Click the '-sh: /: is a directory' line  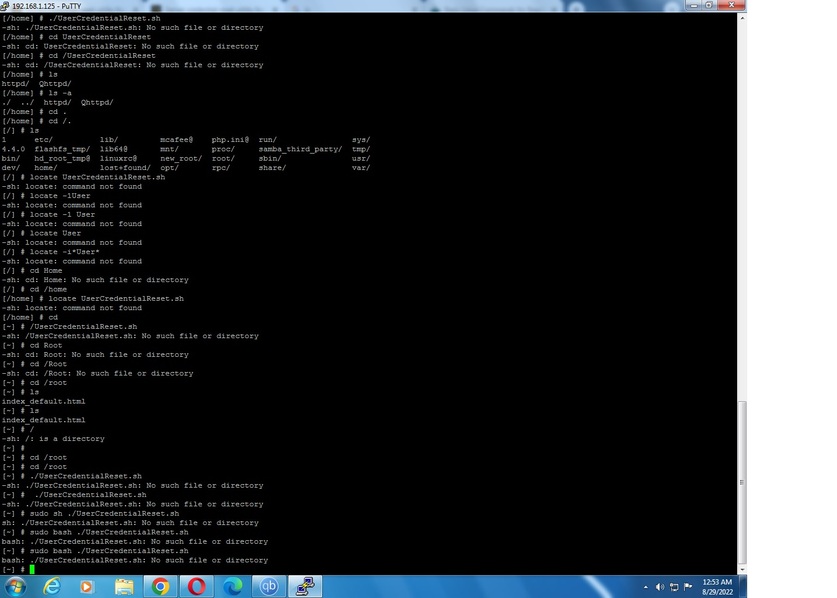53,438
